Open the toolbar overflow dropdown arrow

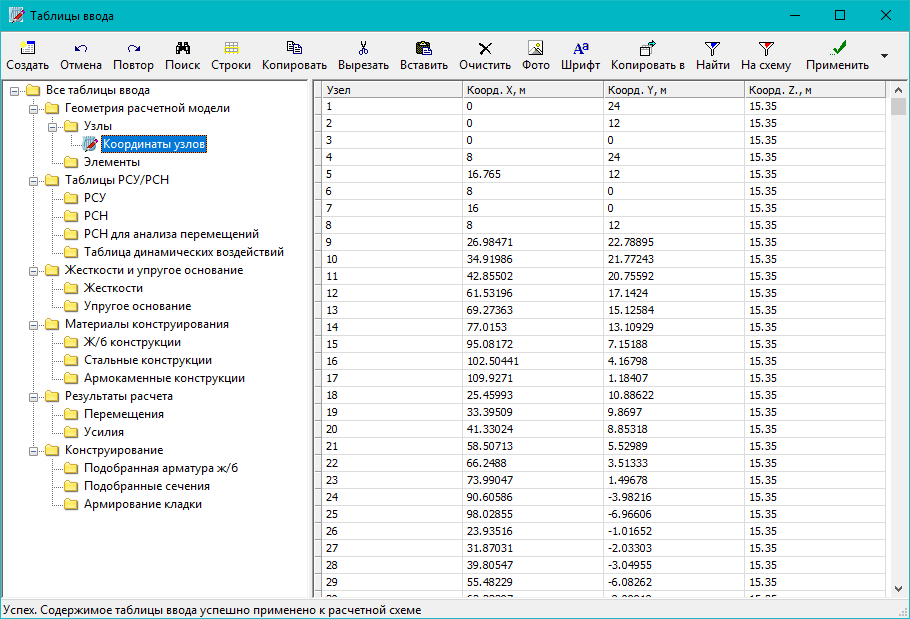pos(884,55)
